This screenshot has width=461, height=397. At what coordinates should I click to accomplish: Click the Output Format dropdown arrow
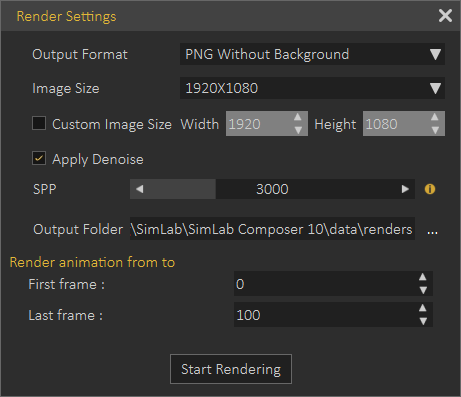pos(435,54)
